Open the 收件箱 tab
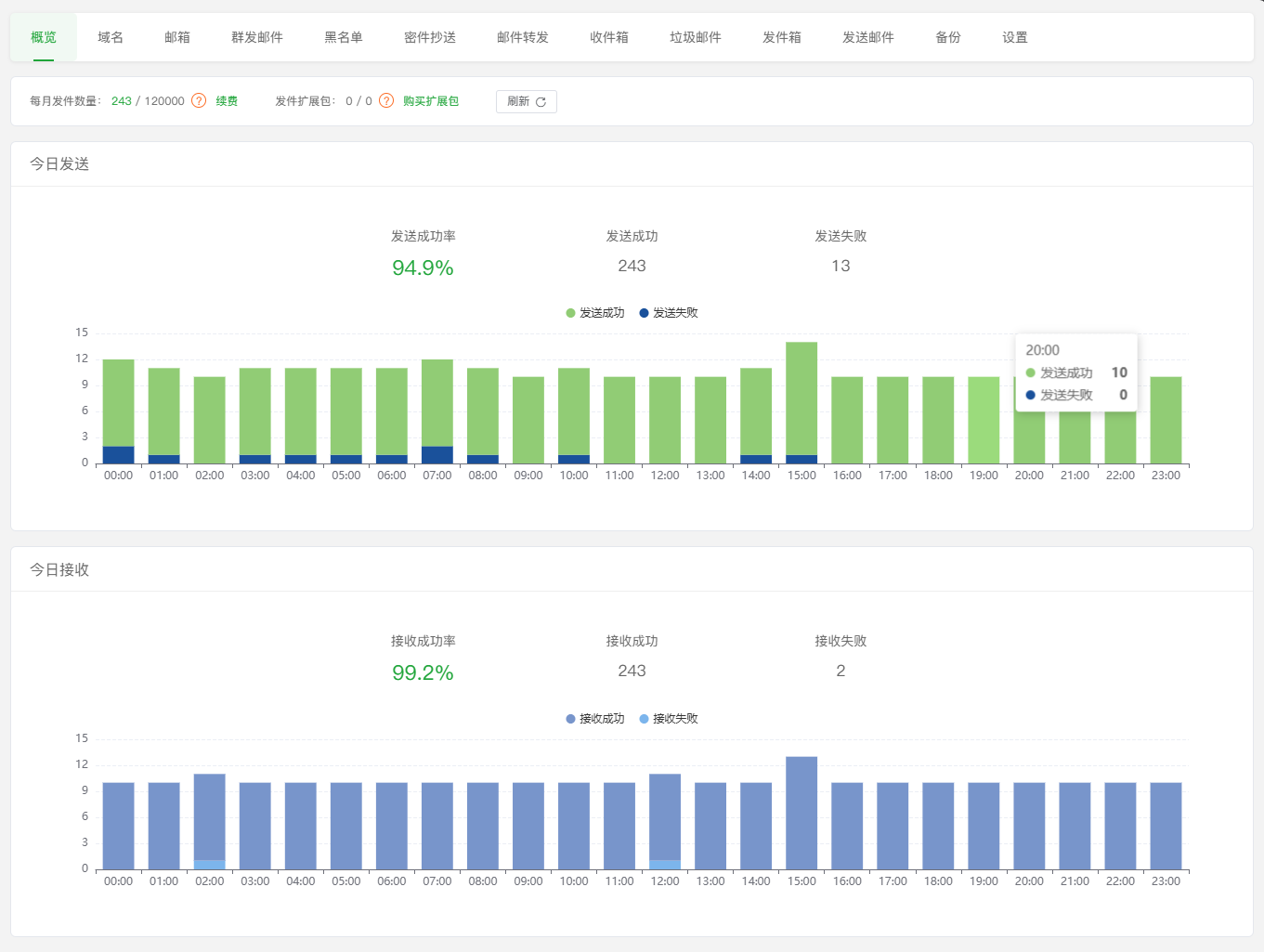1264x952 pixels. point(609,37)
